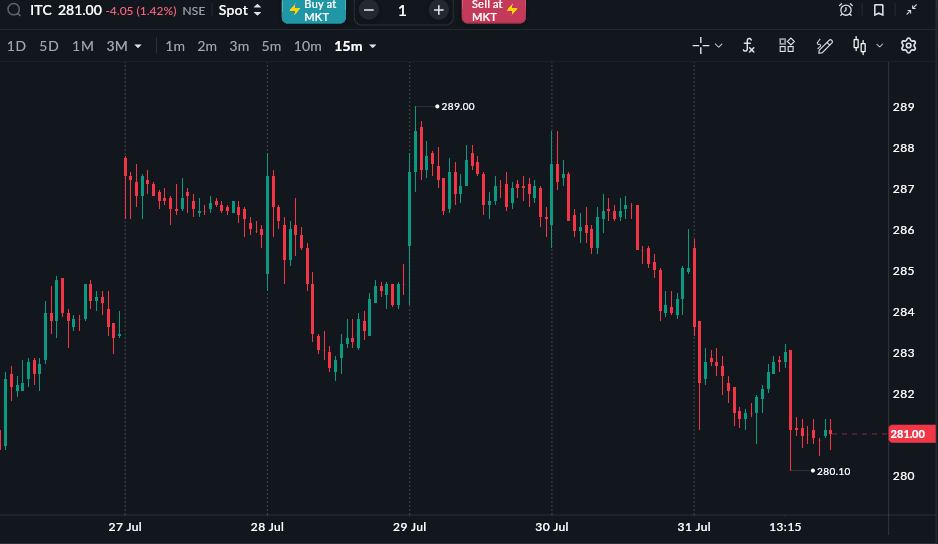
Task: Click the ITC symbol name
Action: click(41, 10)
